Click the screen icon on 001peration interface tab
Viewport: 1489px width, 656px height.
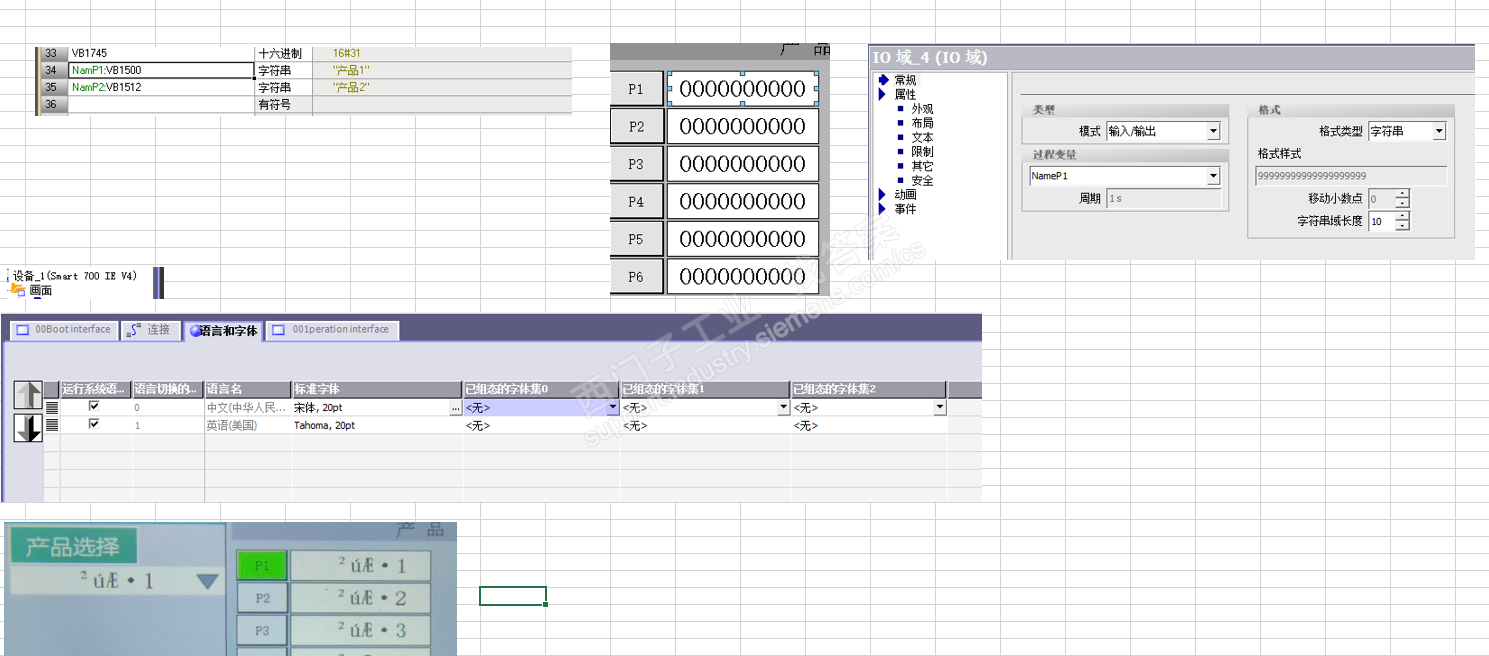pos(279,329)
